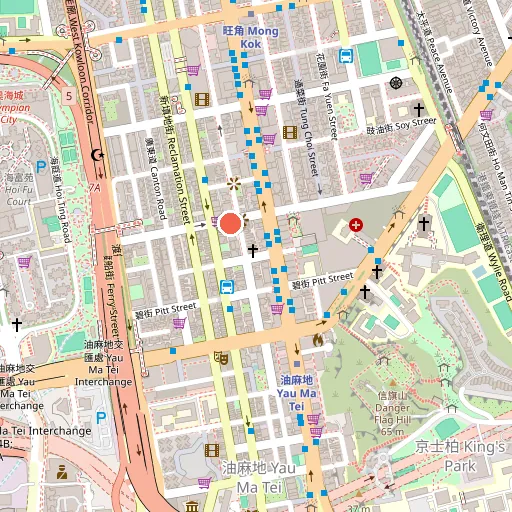Select the route 5 highway shield
This screenshot has height=512, width=512.
click(69, 96)
